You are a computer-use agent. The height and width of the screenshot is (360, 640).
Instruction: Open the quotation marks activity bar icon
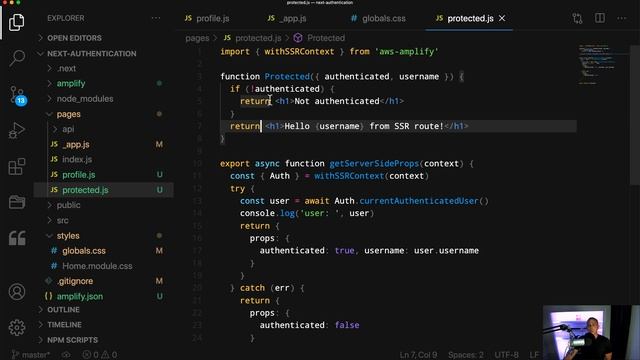[x=16, y=238]
